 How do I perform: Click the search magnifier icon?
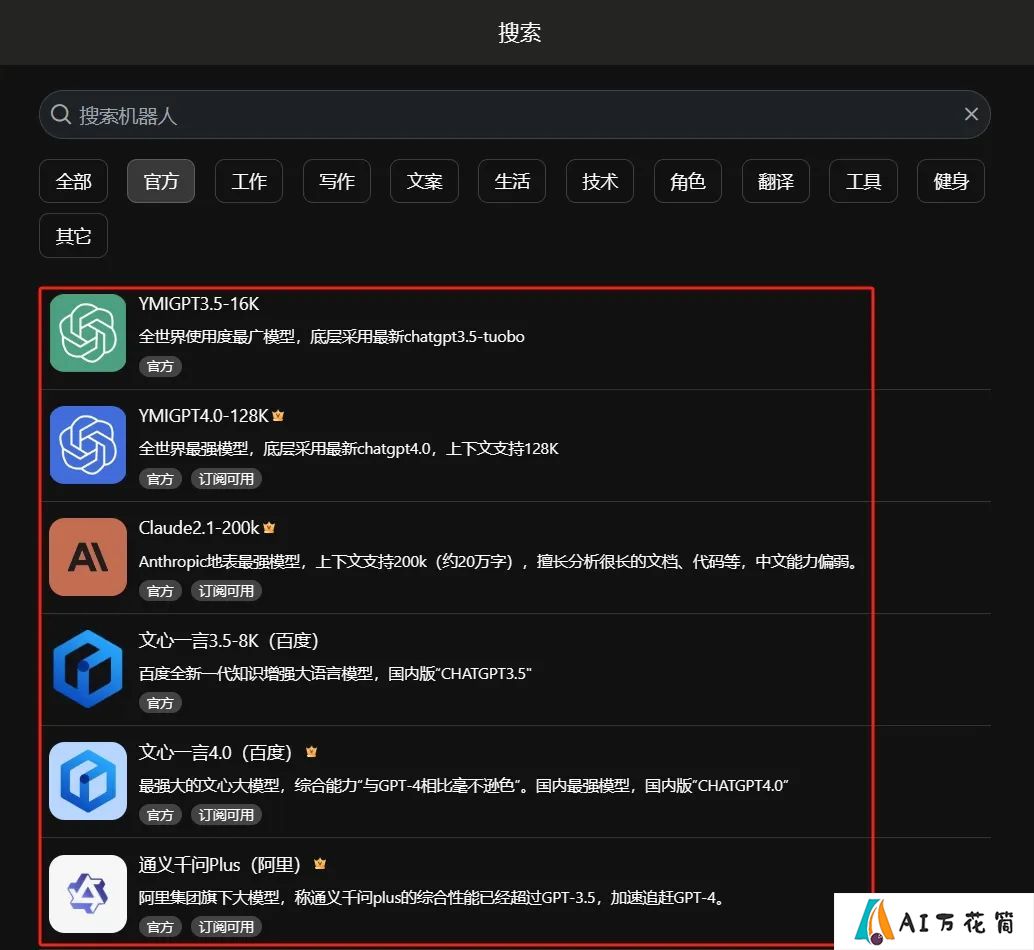[x=61, y=115]
